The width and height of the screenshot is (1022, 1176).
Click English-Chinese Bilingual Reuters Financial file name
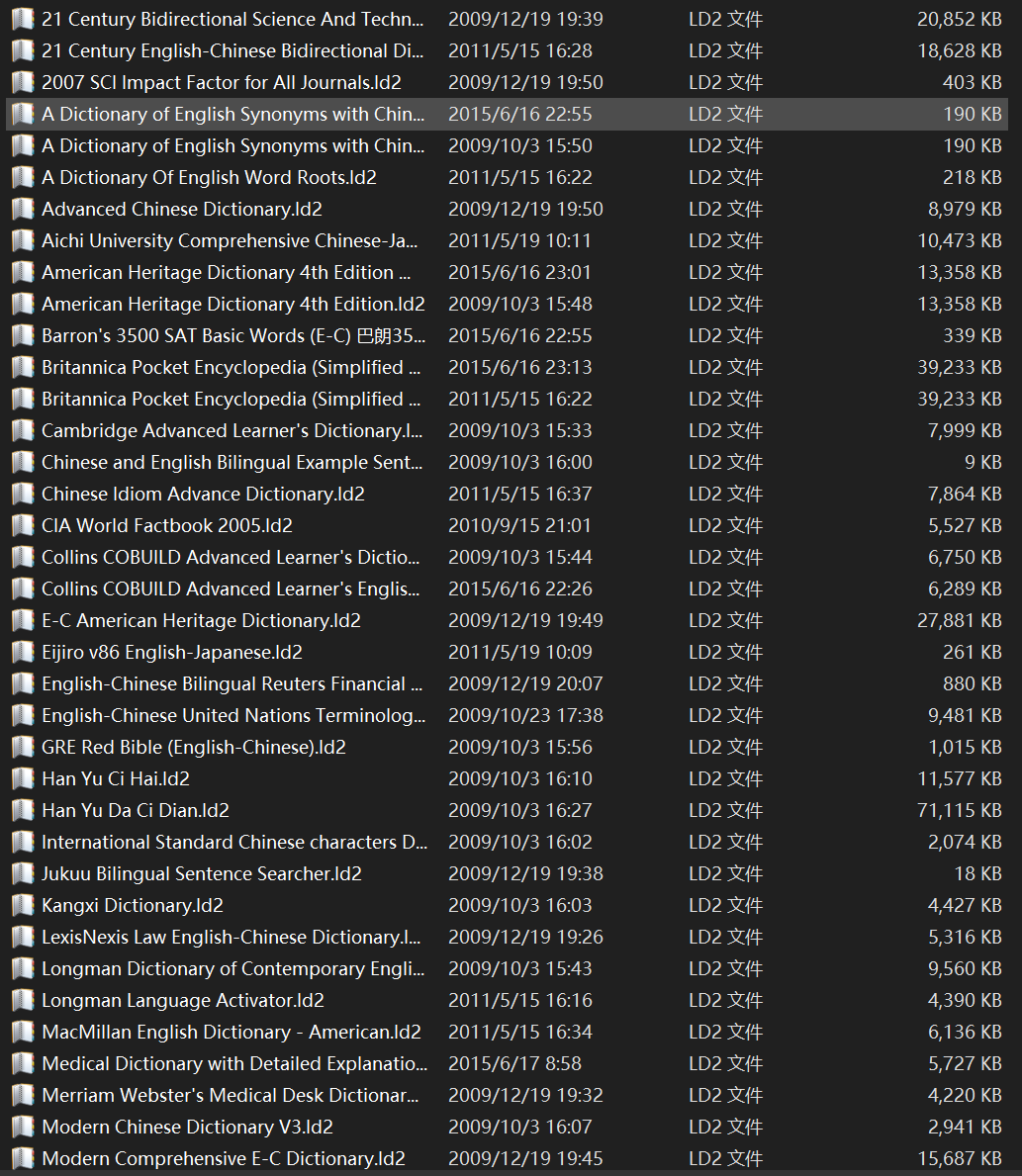[x=232, y=684]
